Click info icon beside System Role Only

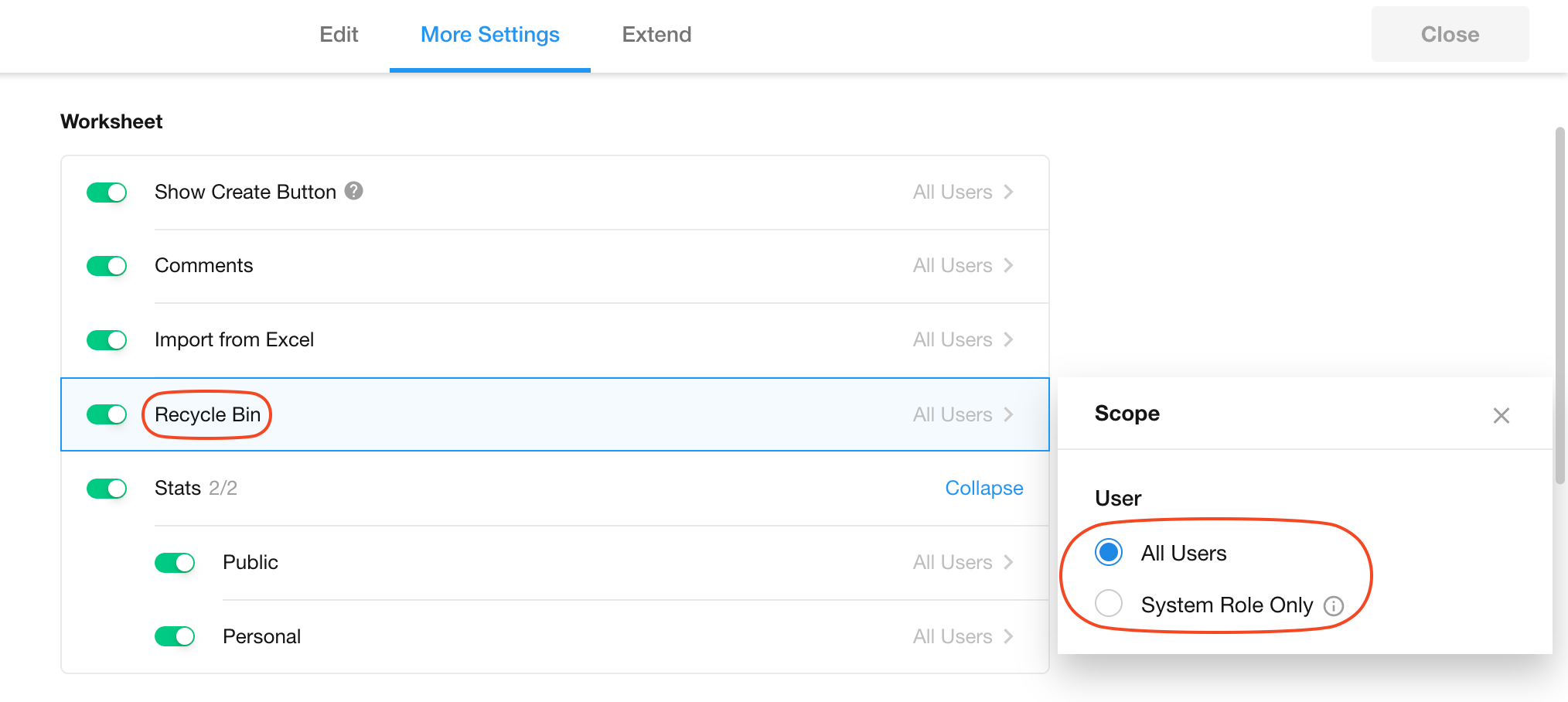pyautogui.click(x=1334, y=605)
